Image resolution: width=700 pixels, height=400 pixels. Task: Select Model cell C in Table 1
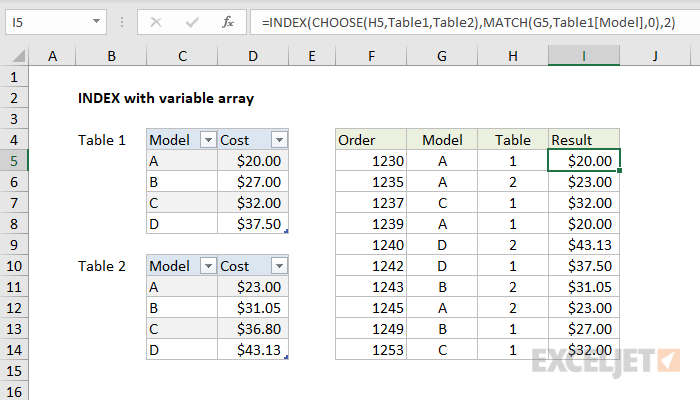(x=182, y=203)
